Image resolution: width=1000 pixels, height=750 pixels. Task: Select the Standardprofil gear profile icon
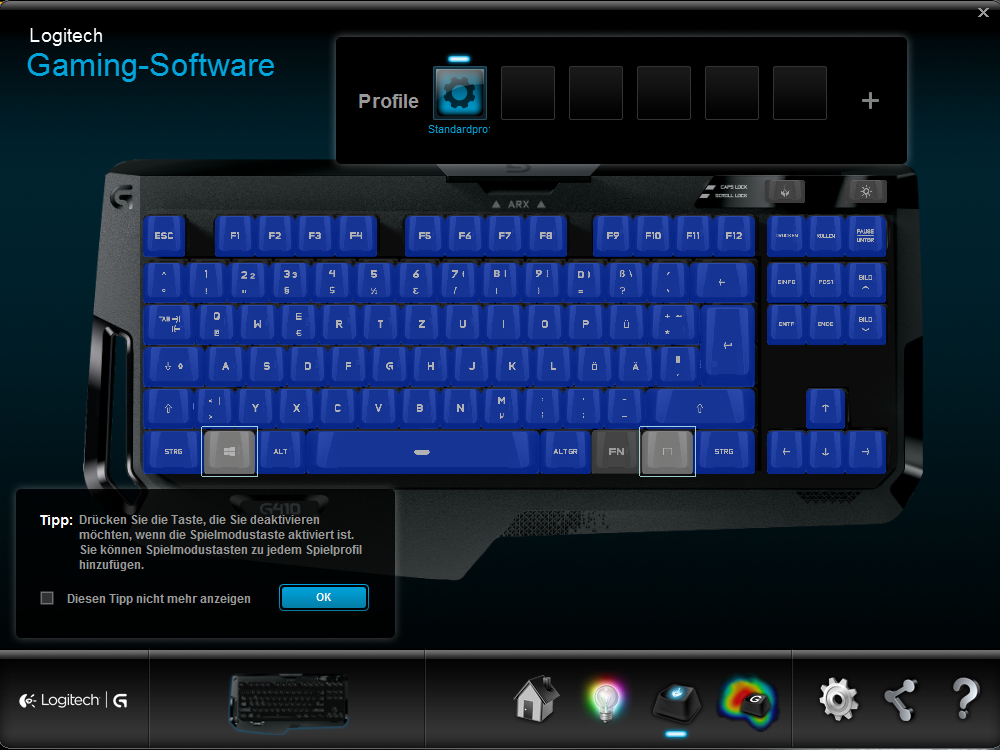[x=460, y=93]
